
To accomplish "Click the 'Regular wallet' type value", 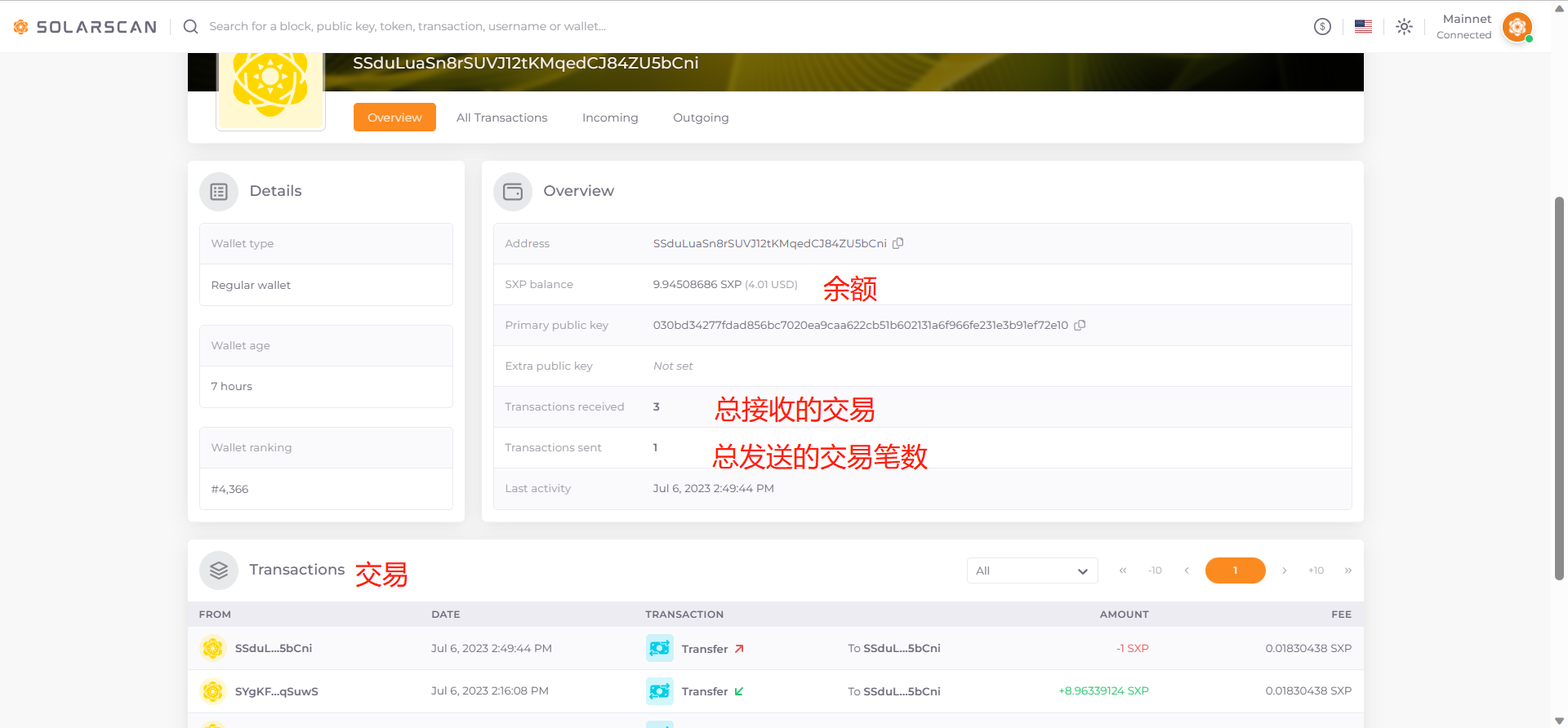I will pos(251,285).
